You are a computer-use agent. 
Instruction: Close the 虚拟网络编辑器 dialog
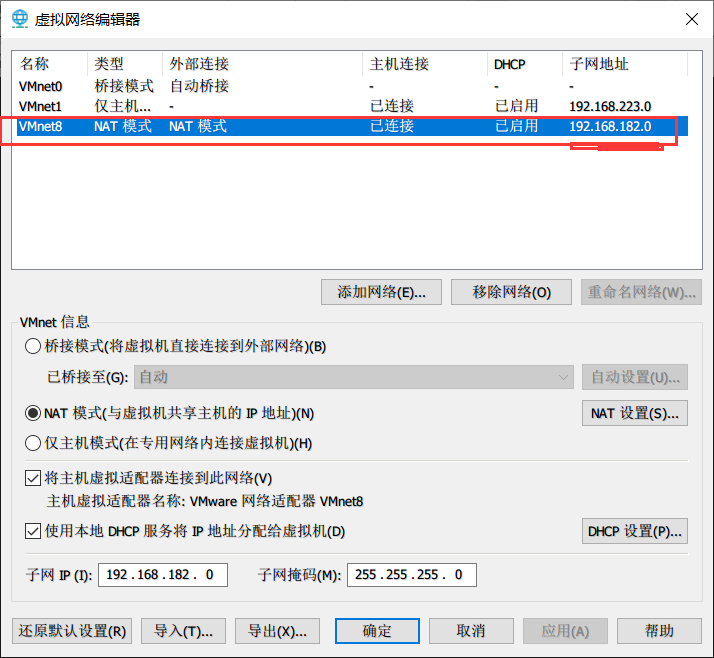click(692, 19)
